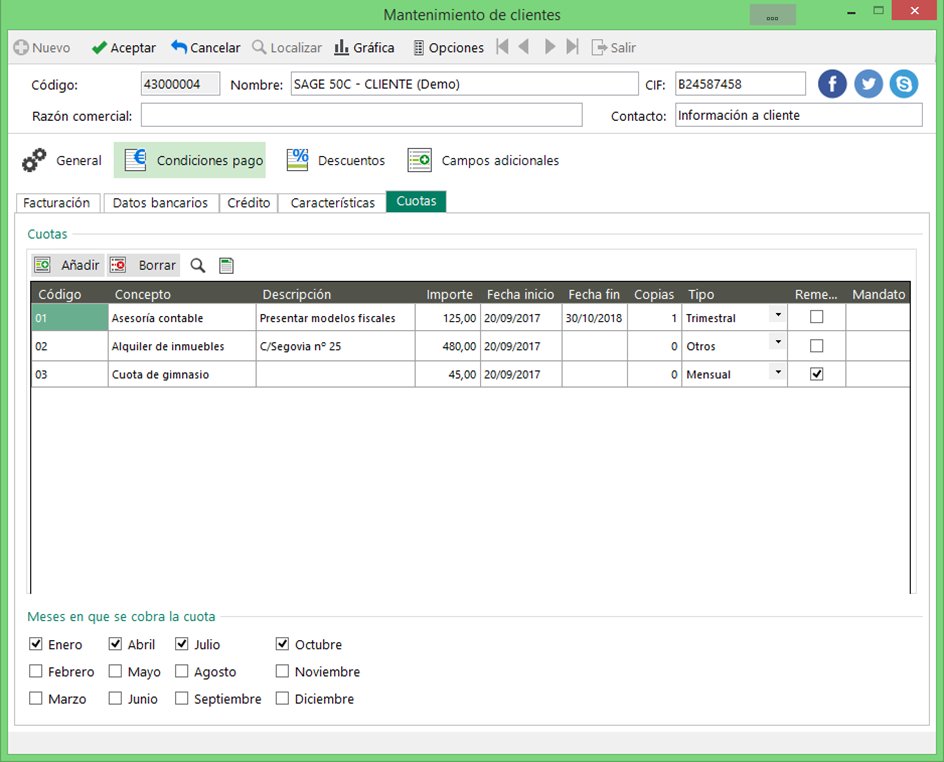Check the Septiembre month checkbox
This screenshot has height=762, width=944.
click(x=181, y=698)
